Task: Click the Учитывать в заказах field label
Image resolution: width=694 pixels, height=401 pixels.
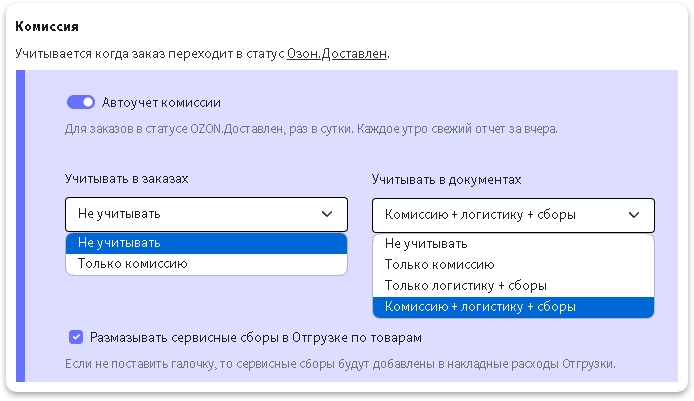Action: coord(127,179)
